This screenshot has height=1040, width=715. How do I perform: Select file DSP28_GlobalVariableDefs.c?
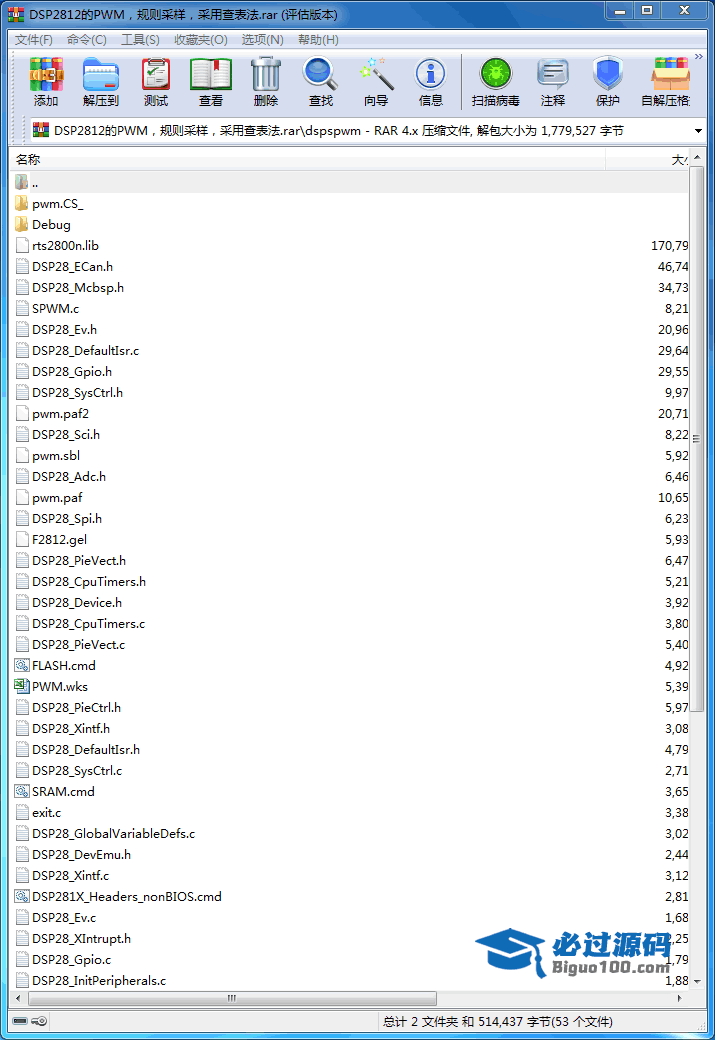pyautogui.click(x=113, y=834)
